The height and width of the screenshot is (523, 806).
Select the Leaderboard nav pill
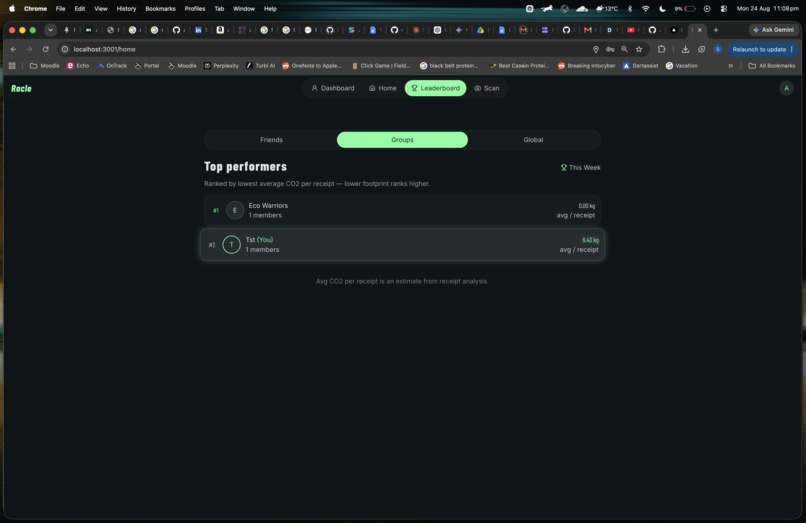(x=435, y=88)
